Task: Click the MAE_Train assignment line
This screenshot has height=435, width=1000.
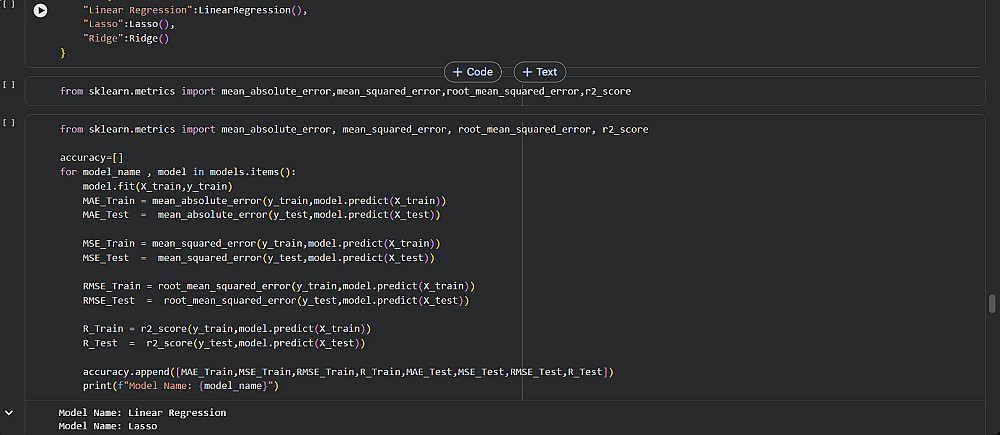Action: 264,200
